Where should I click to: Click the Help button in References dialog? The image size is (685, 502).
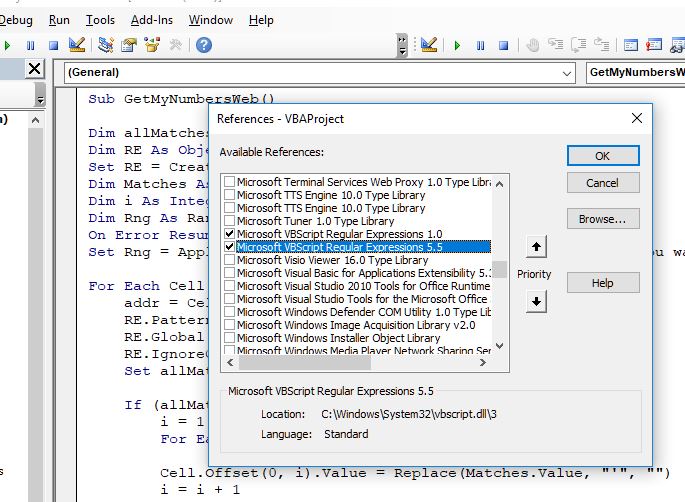tap(603, 283)
